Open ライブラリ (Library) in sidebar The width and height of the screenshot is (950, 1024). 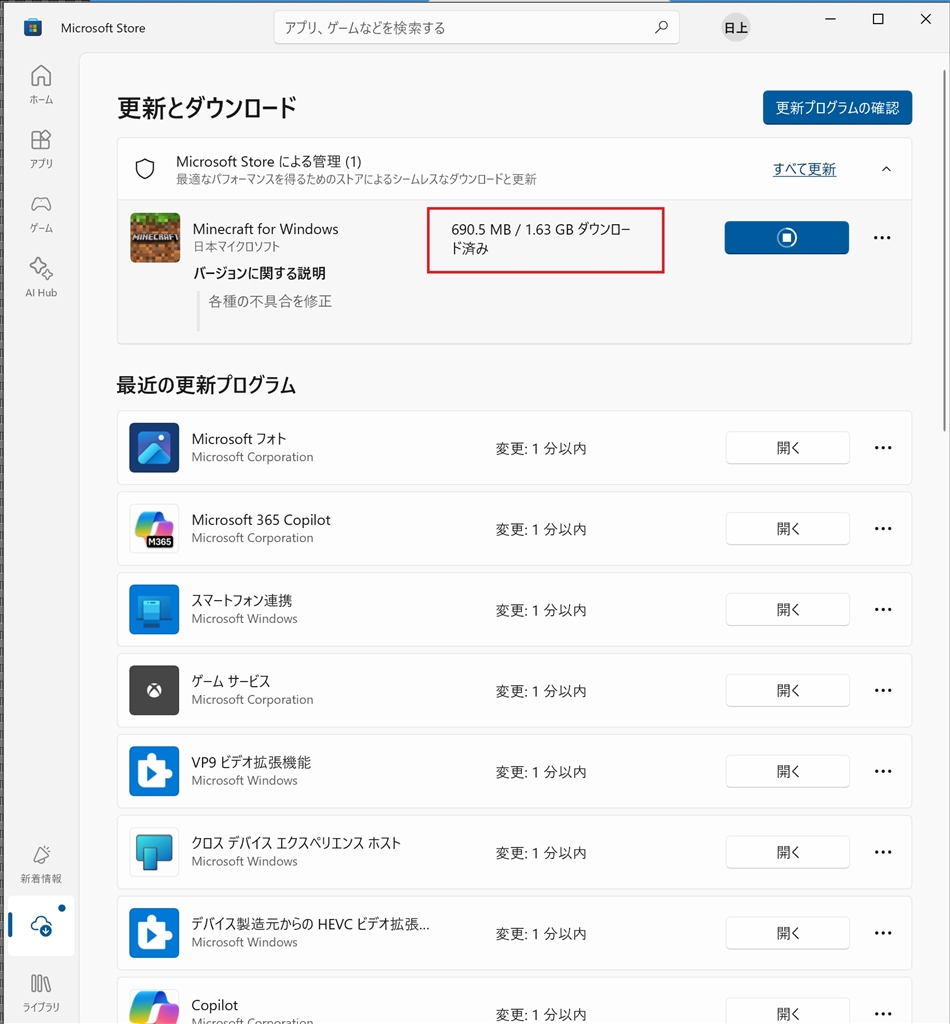tap(40, 993)
